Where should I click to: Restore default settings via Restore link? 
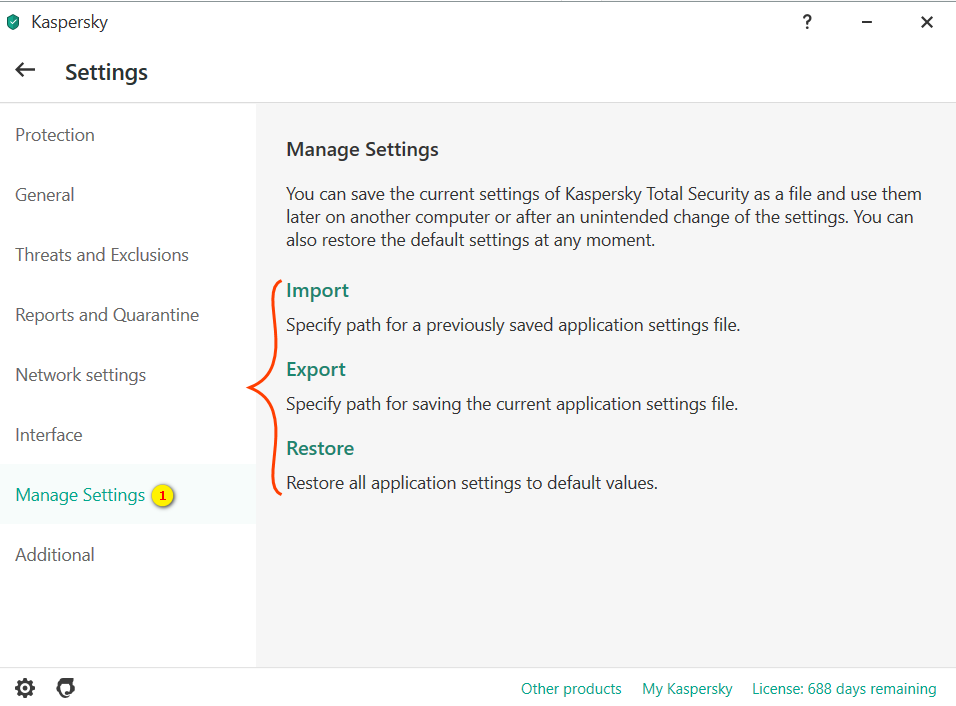point(320,449)
